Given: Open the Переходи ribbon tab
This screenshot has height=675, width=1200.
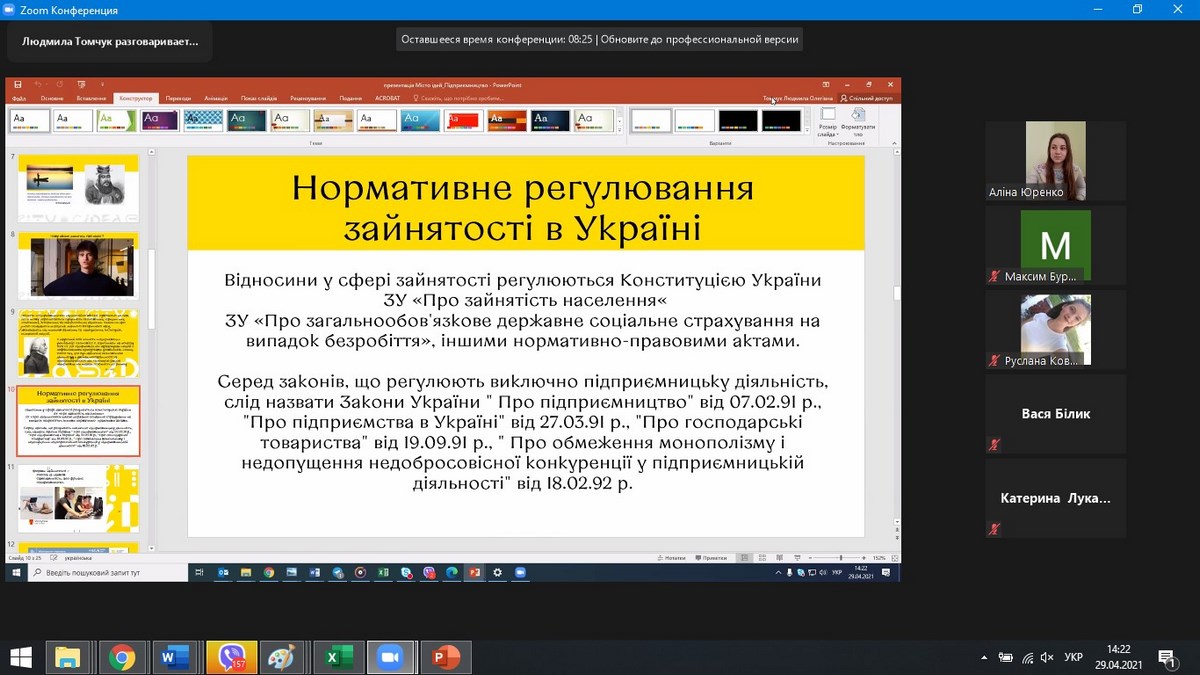Looking at the screenshot, I should (x=178, y=98).
